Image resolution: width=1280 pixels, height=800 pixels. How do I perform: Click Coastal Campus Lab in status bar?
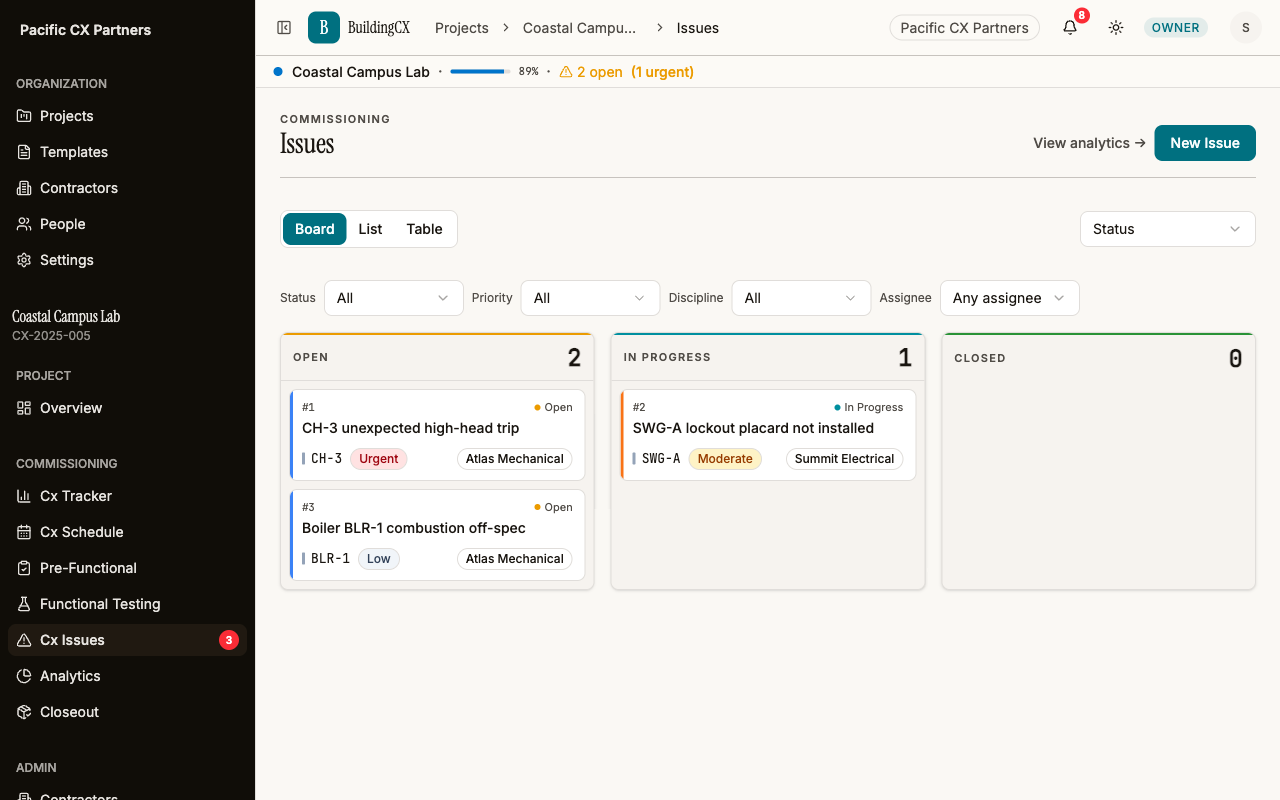(x=361, y=72)
